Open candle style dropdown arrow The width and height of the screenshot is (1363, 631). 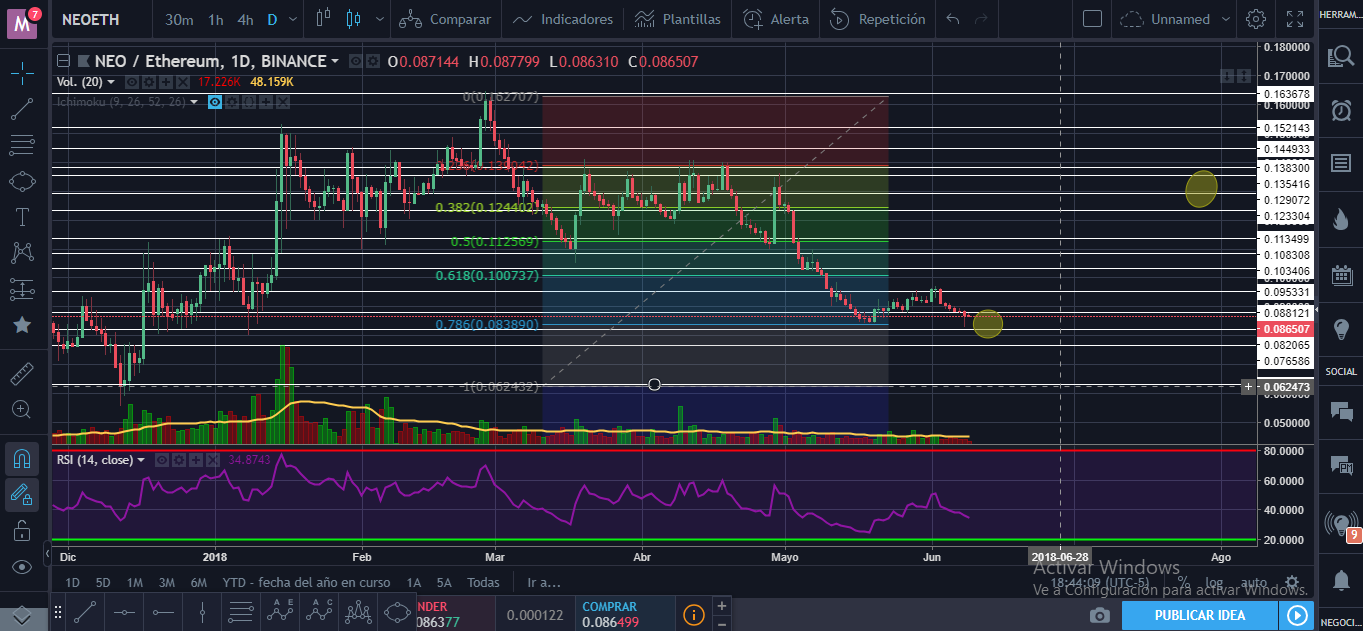[378, 19]
